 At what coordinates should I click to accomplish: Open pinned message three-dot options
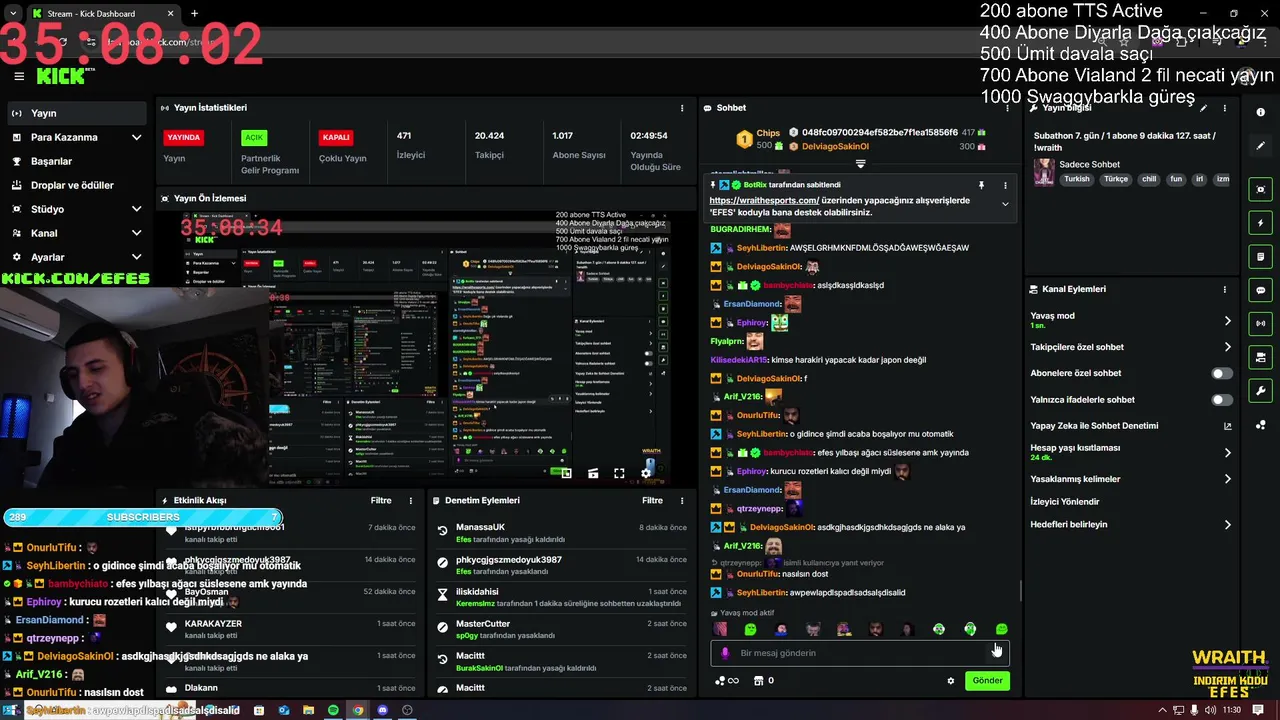pyautogui.click(x=1005, y=185)
